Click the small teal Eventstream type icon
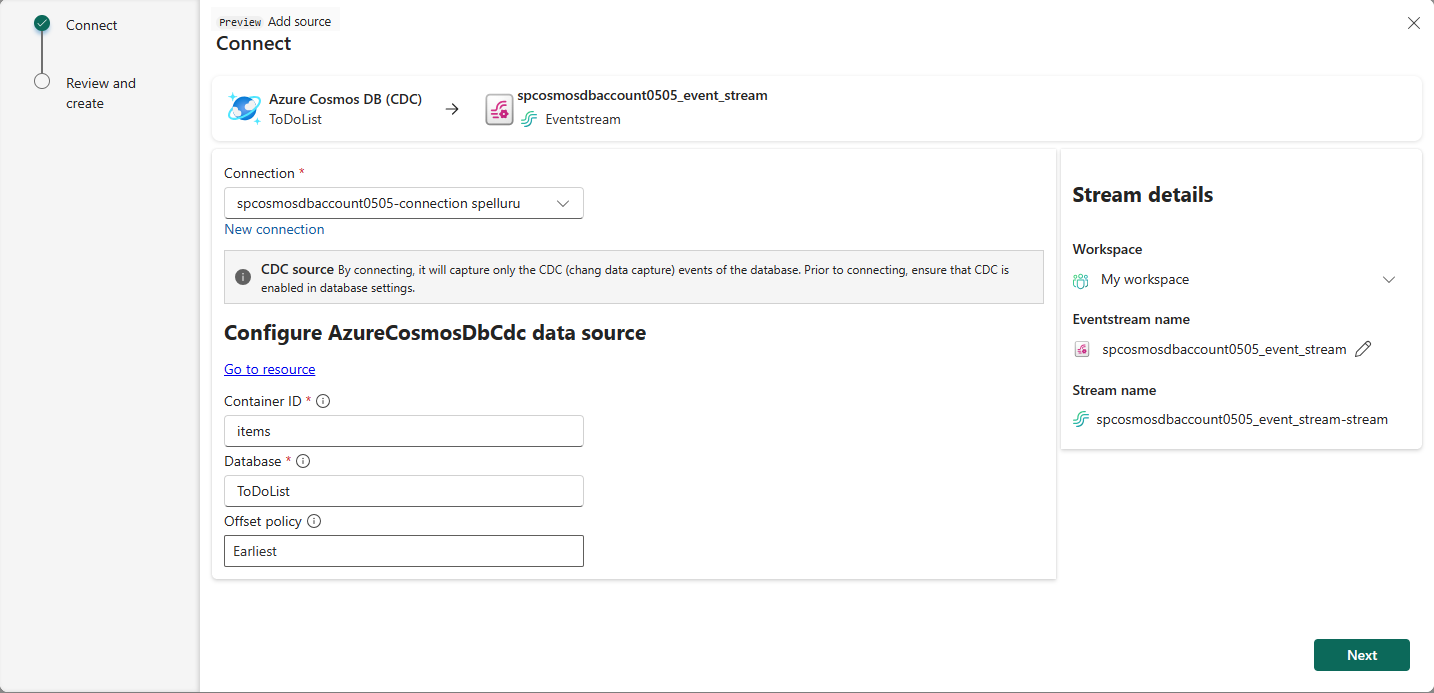The height and width of the screenshot is (693, 1434). point(529,120)
